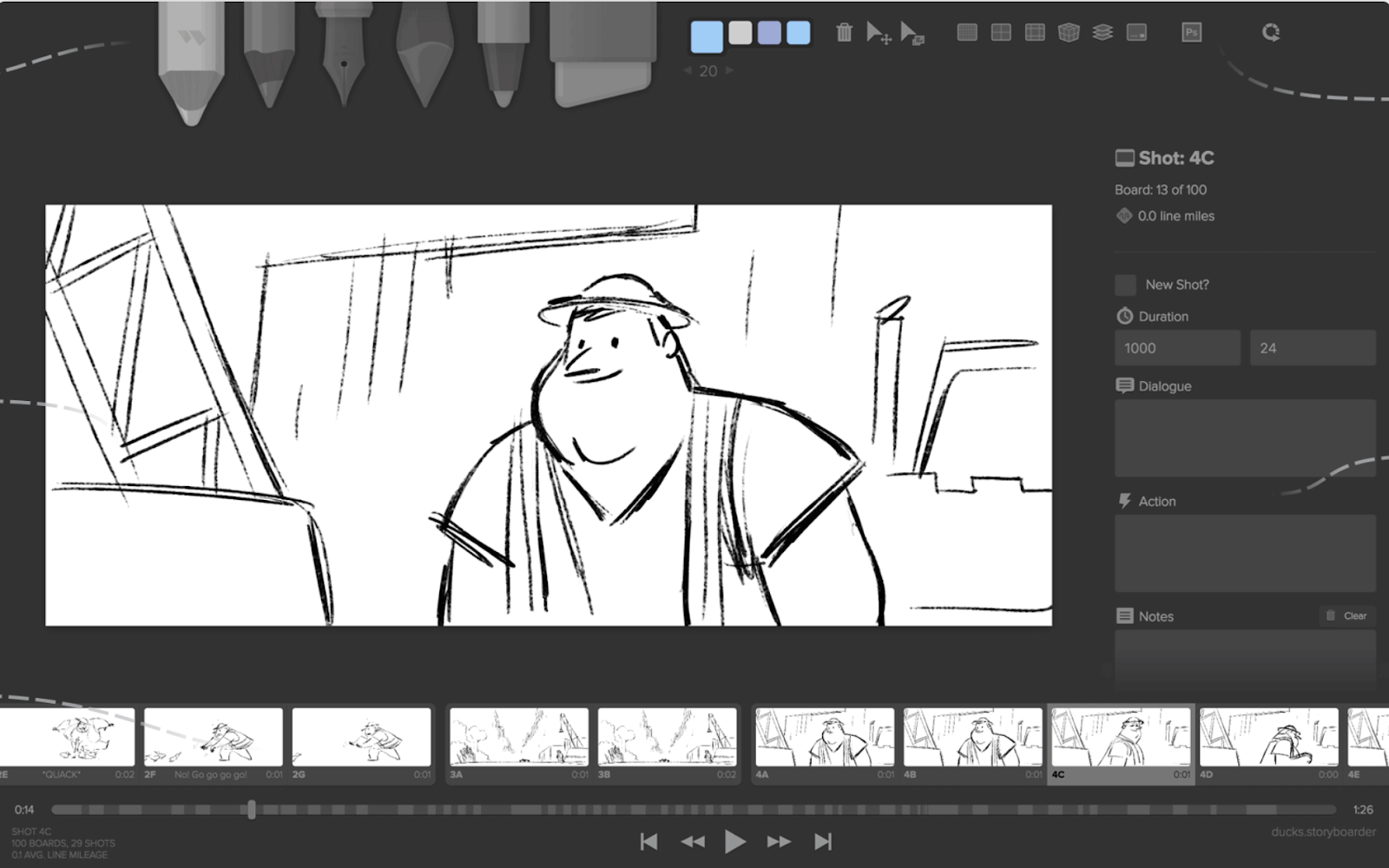Viewport: 1389px width, 868px height.
Task: Pick the small light blue color swatch
Action: point(798,33)
